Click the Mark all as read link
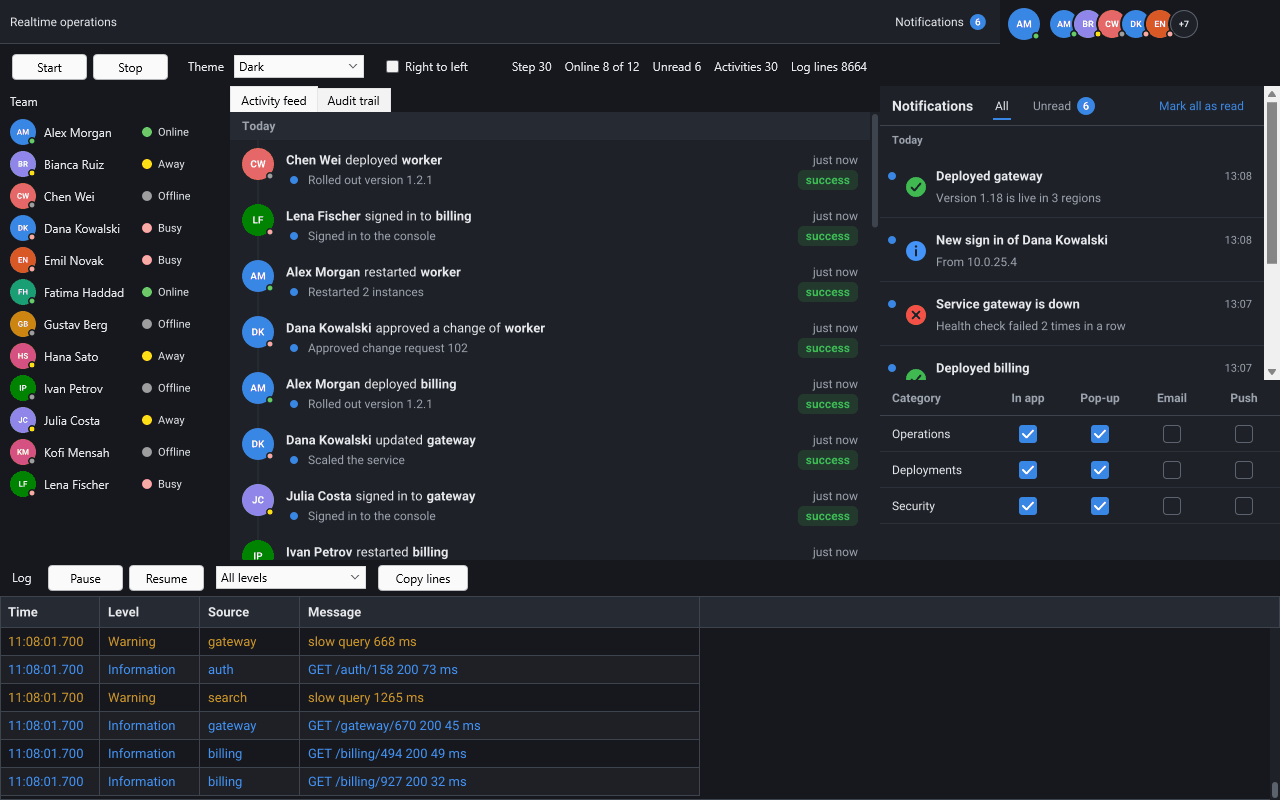Viewport: 1280px width, 800px height. coord(1201,106)
